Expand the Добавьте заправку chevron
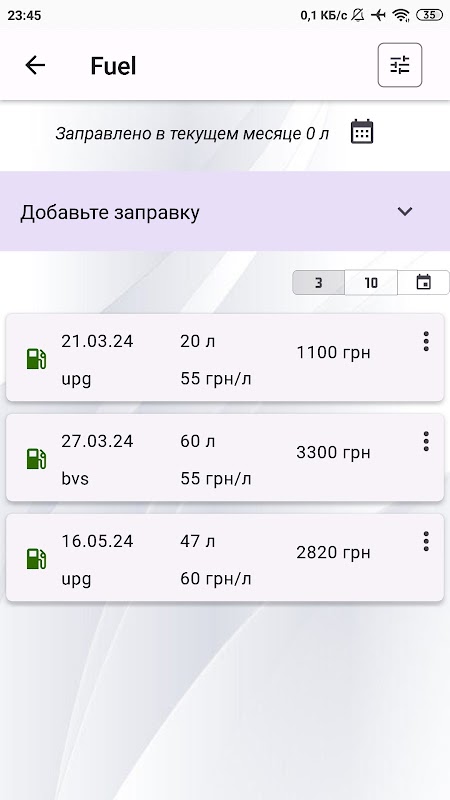Viewport: 450px width, 800px height. [x=405, y=211]
